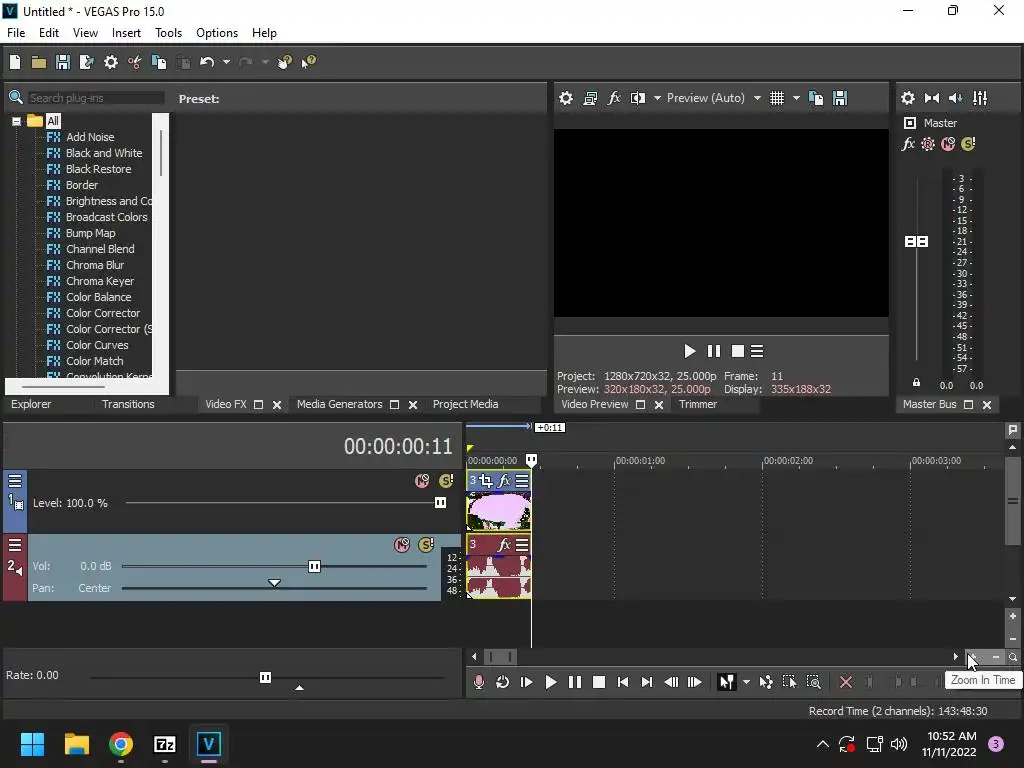Open Render As from main toolbar
The height and width of the screenshot is (768, 1024).
[x=87, y=62]
